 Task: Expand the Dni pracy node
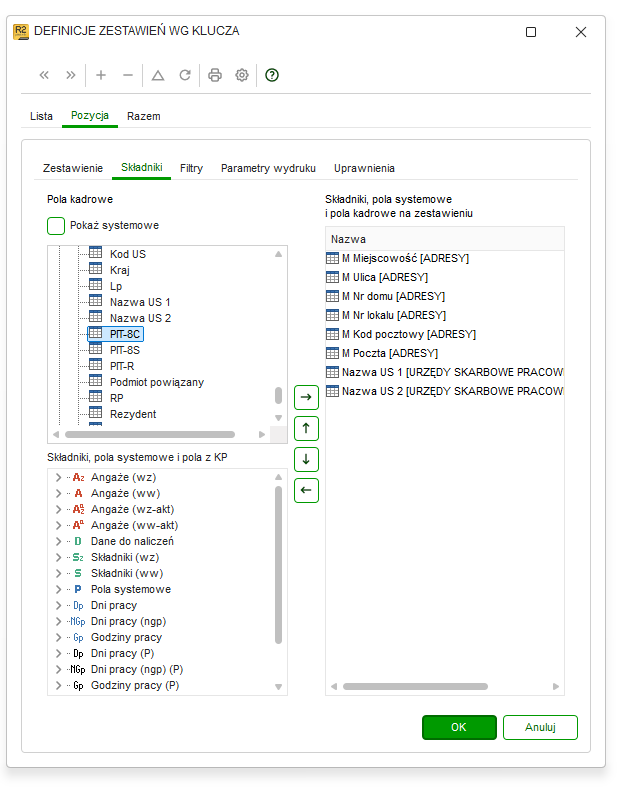click(x=59, y=605)
